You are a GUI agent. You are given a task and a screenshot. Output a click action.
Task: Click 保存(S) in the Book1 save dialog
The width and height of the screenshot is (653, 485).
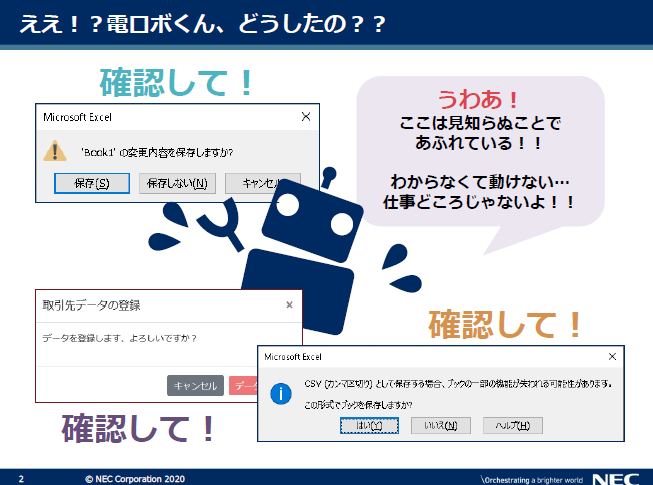click(x=92, y=184)
